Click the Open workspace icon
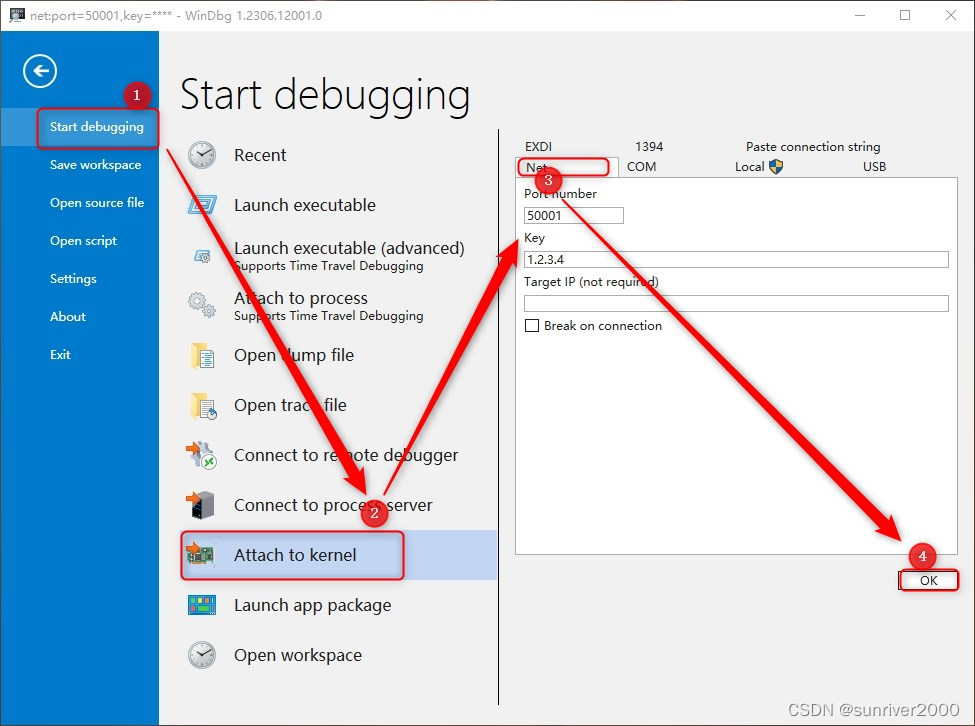The height and width of the screenshot is (726, 975). [x=203, y=655]
